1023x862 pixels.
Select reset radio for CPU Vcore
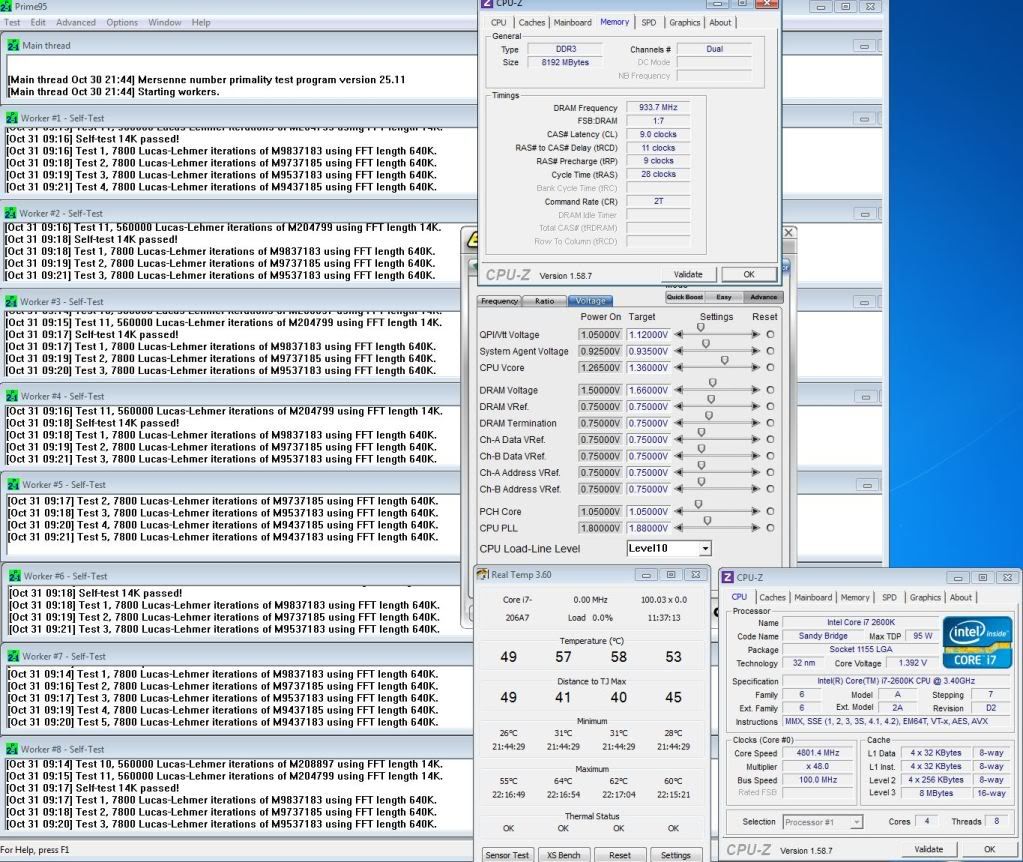[771, 367]
